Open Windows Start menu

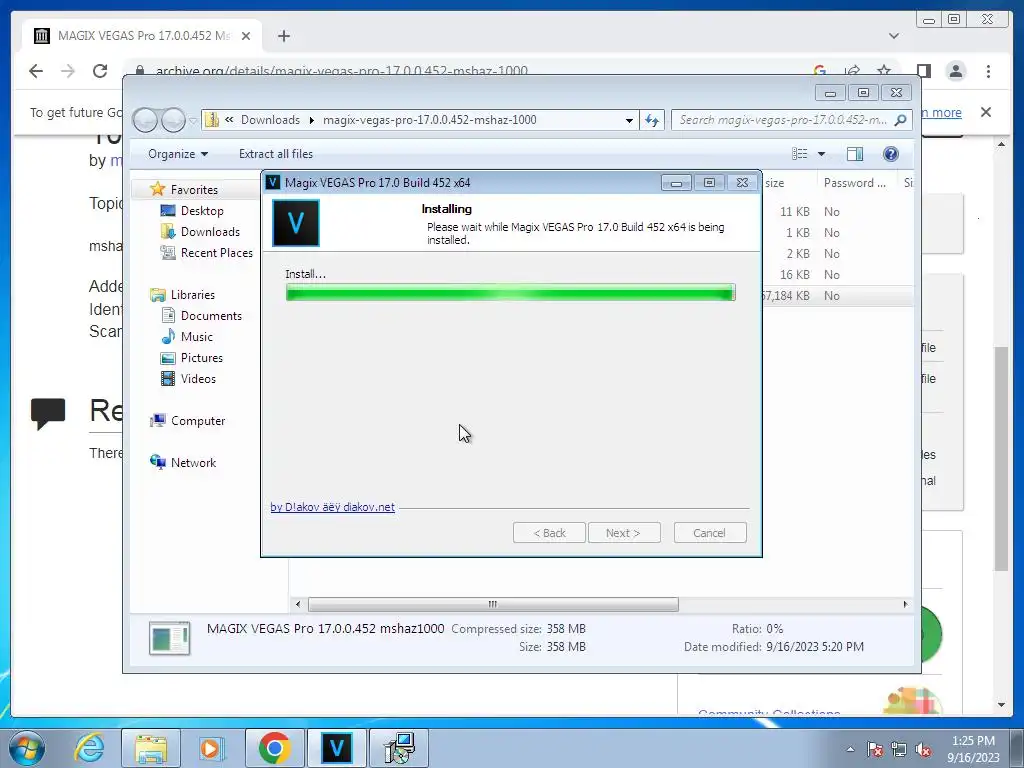point(27,748)
